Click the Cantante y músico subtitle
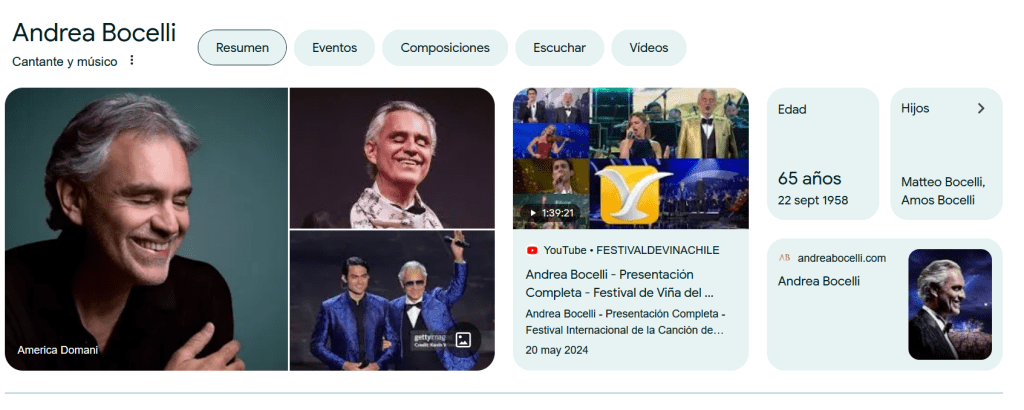Image resolution: width=1024 pixels, height=410 pixels. click(x=65, y=62)
